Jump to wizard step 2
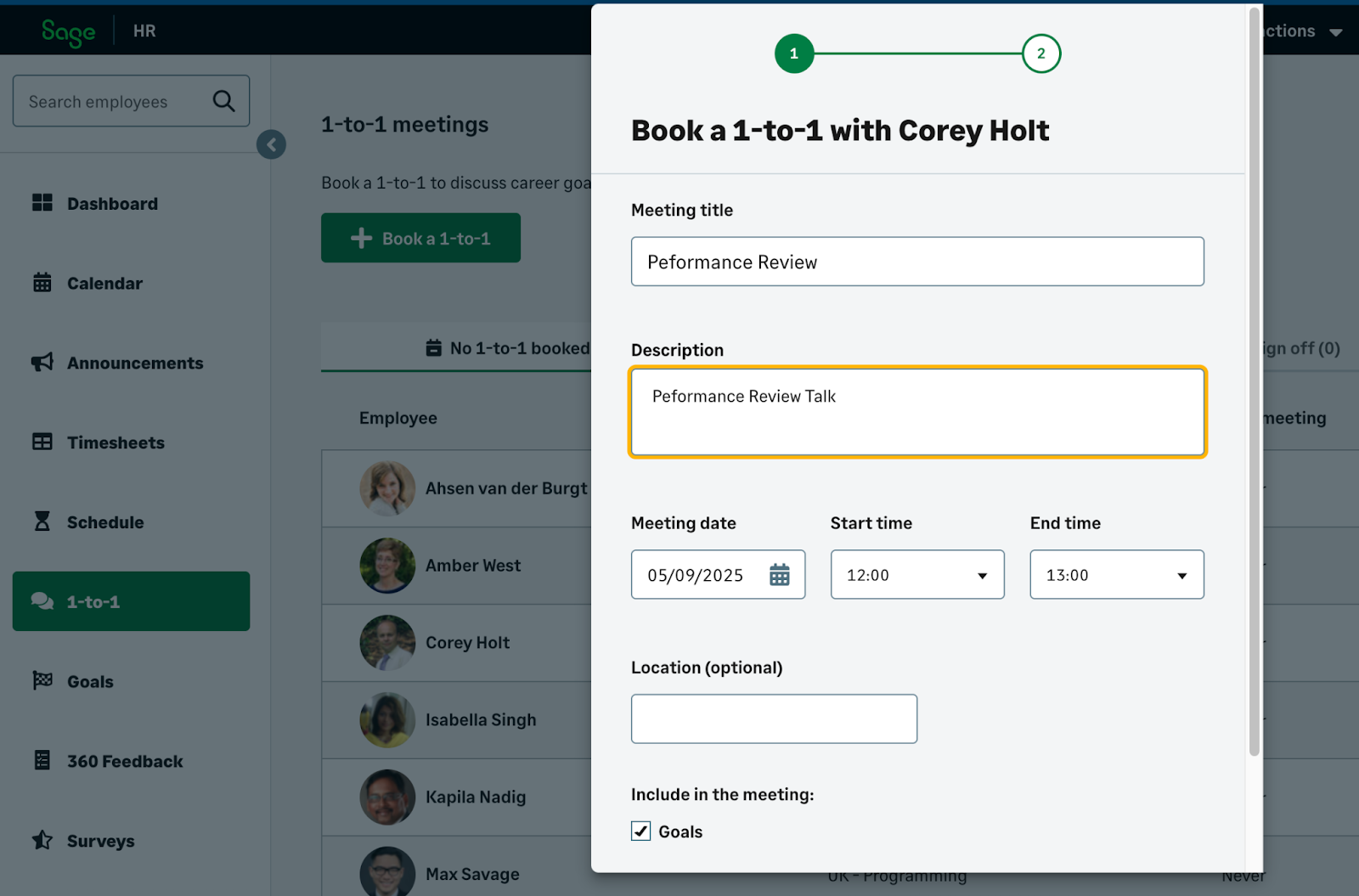Viewport: 1359px width, 896px height. tap(1041, 54)
